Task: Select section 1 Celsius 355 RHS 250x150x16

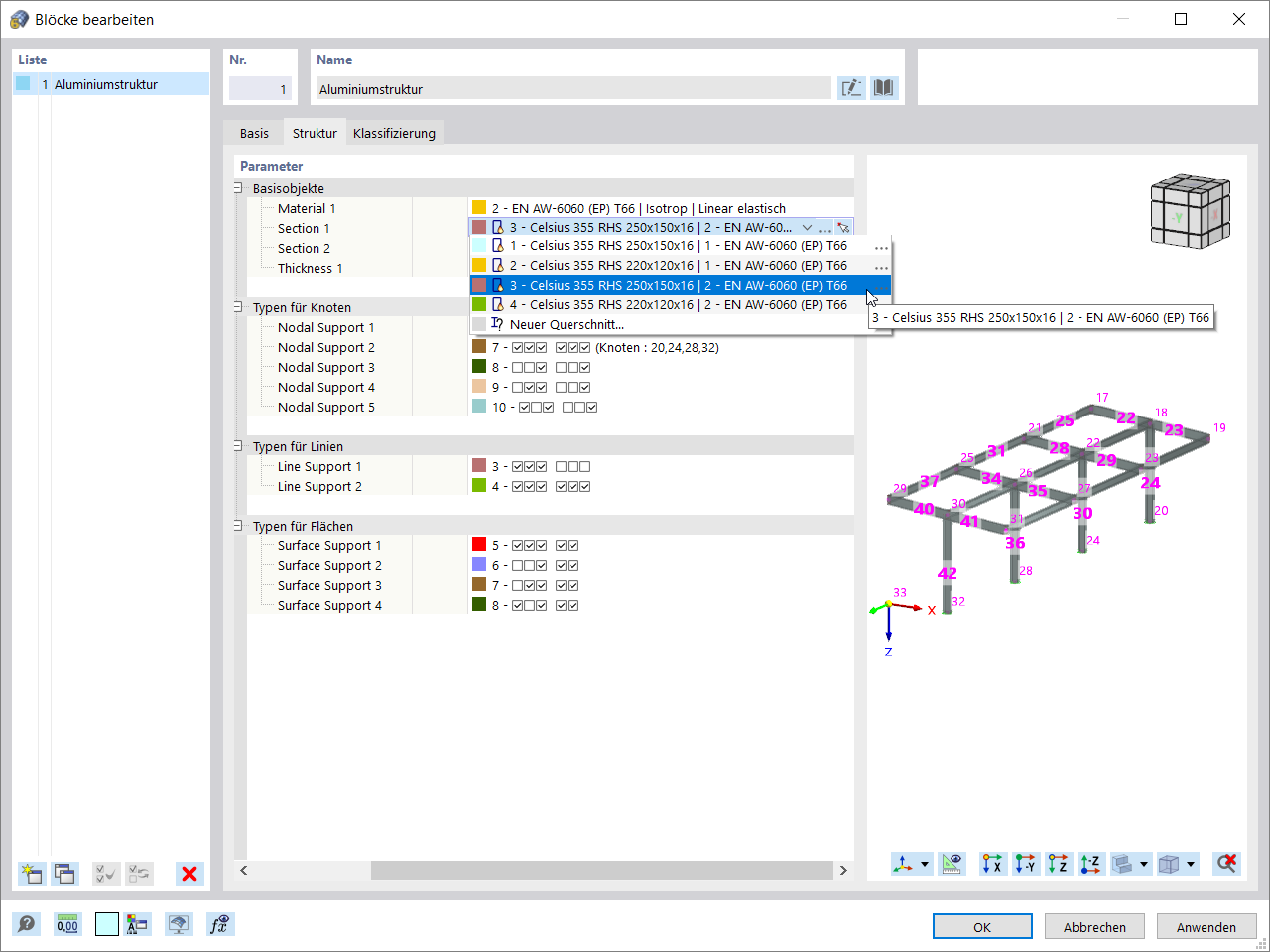Action: tap(680, 246)
